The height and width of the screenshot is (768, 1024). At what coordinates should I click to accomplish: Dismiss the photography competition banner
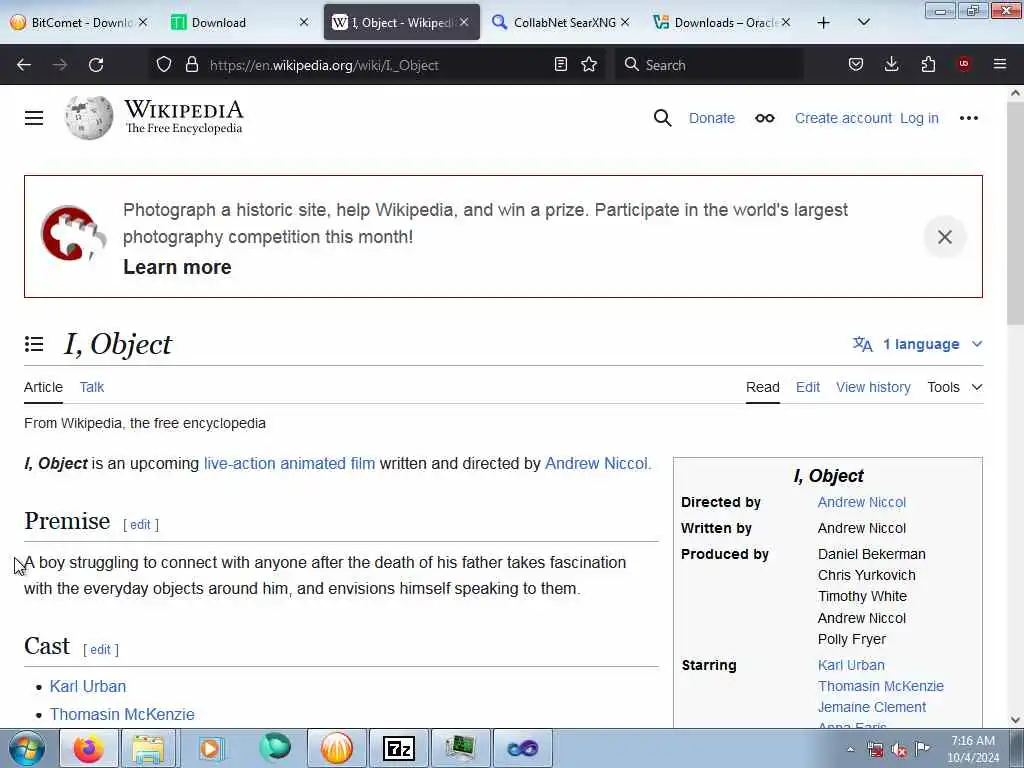[945, 237]
